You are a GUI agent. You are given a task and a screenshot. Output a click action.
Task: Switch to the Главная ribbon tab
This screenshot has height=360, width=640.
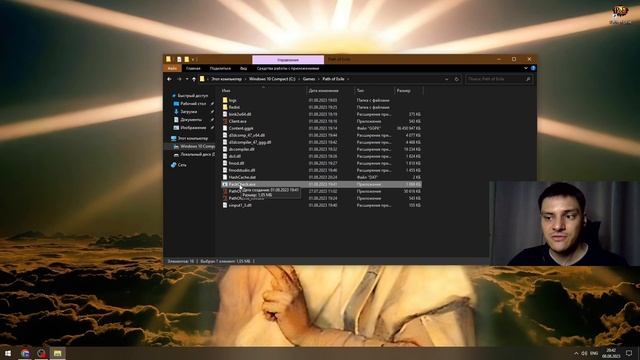(x=193, y=68)
